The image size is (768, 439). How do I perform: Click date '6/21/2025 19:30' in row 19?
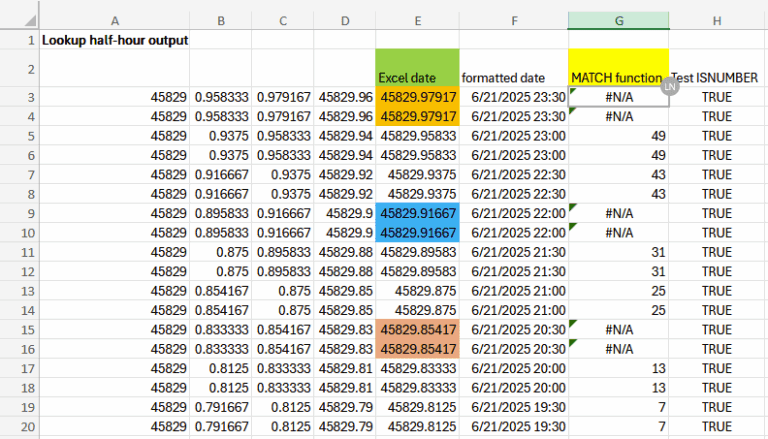click(x=514, y=407)
